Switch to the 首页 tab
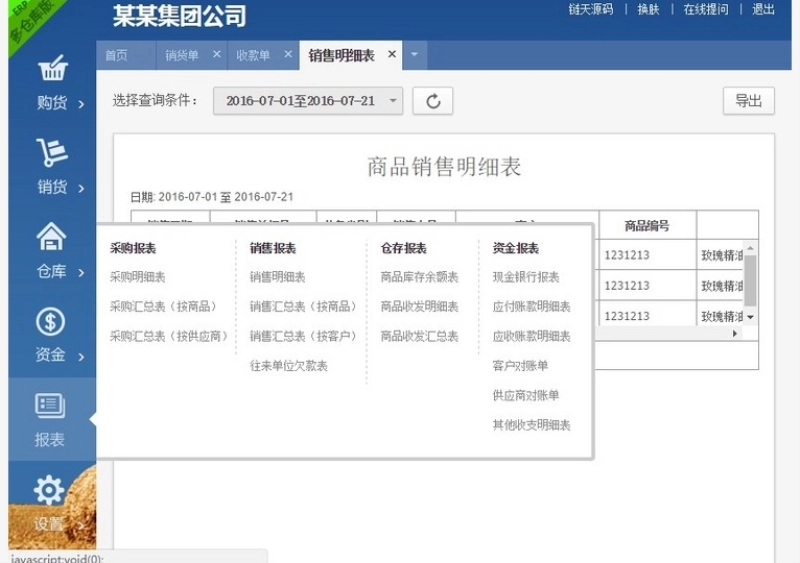The width and height of the screenshot is (800, 563). pyautogui.click(x=116, y=55)
